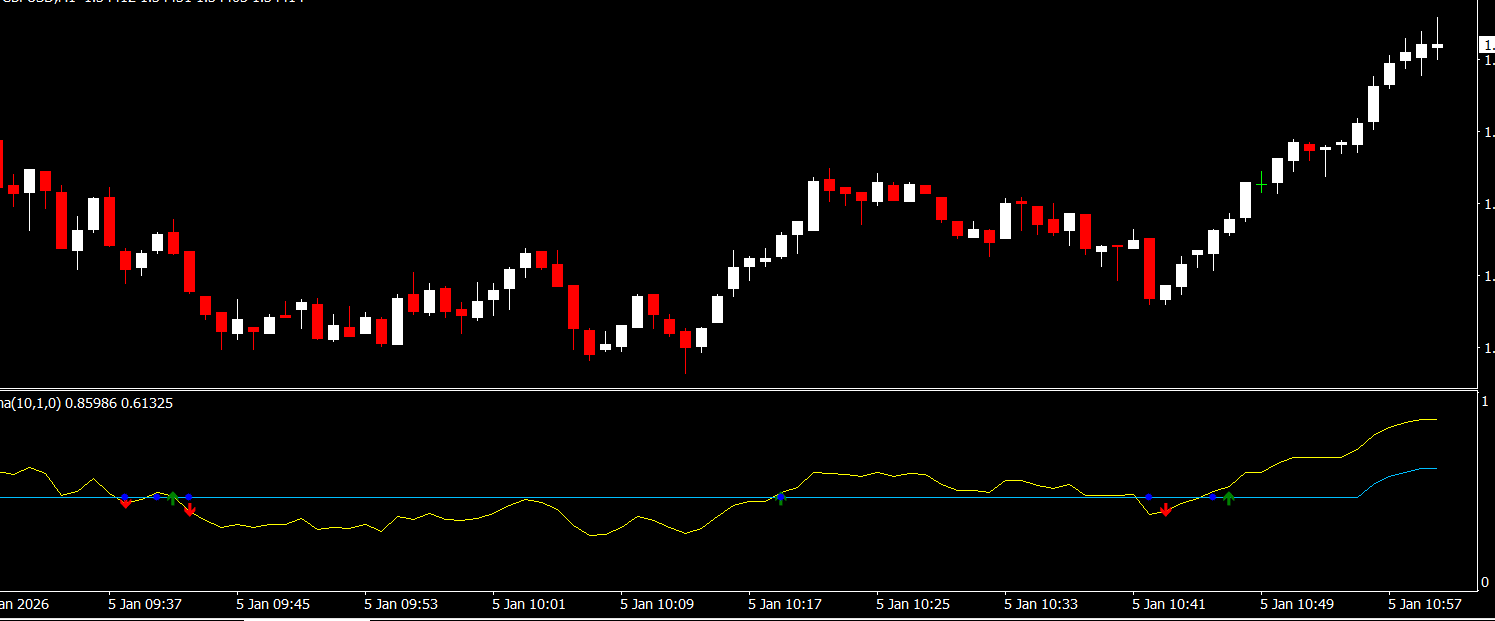This screenshot has height=621, width=1495.
Task: Click the 5 Jan 10:01 time label
Action: point(529,604)
